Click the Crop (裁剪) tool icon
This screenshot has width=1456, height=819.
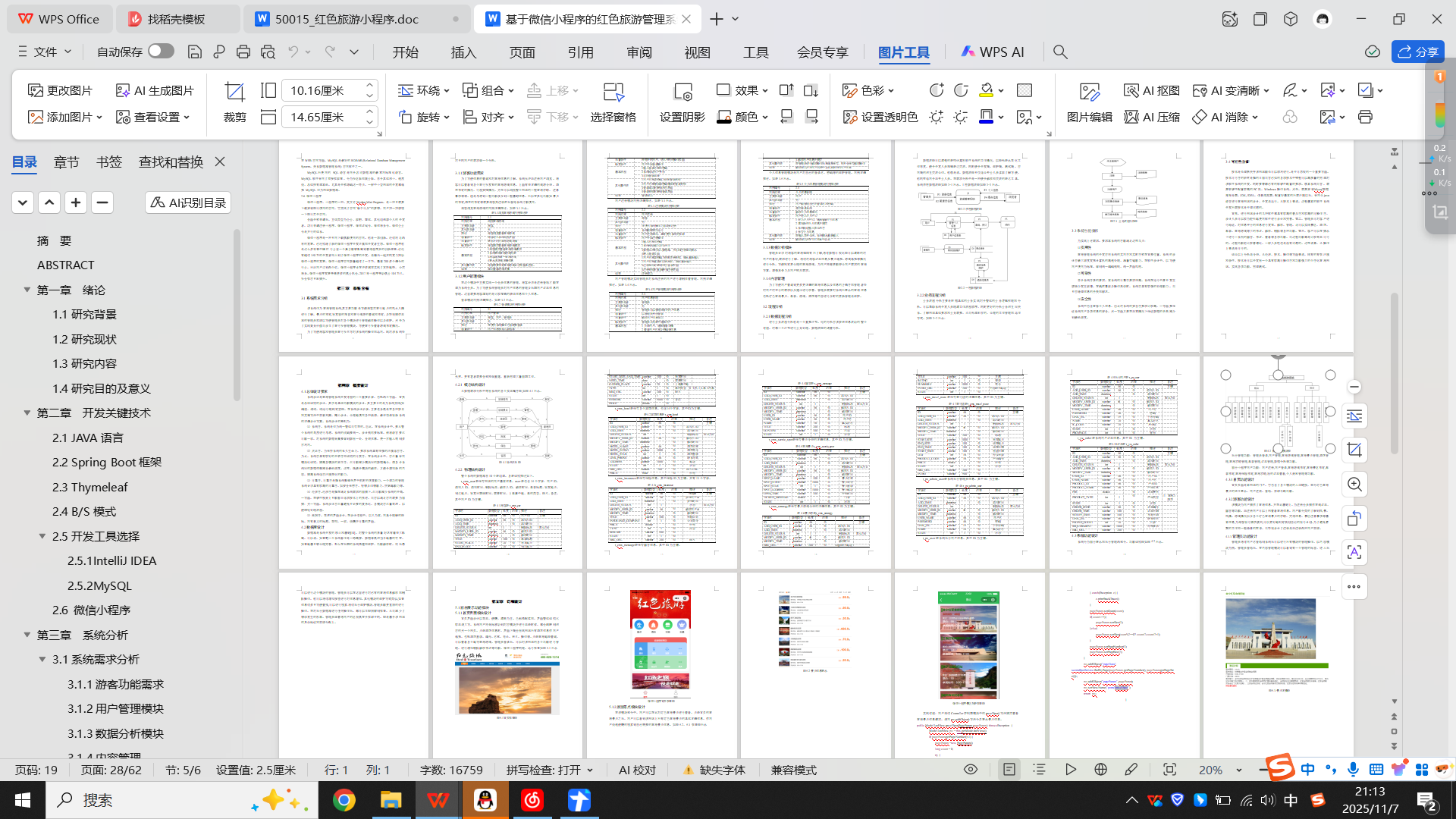tap(234, 92)
